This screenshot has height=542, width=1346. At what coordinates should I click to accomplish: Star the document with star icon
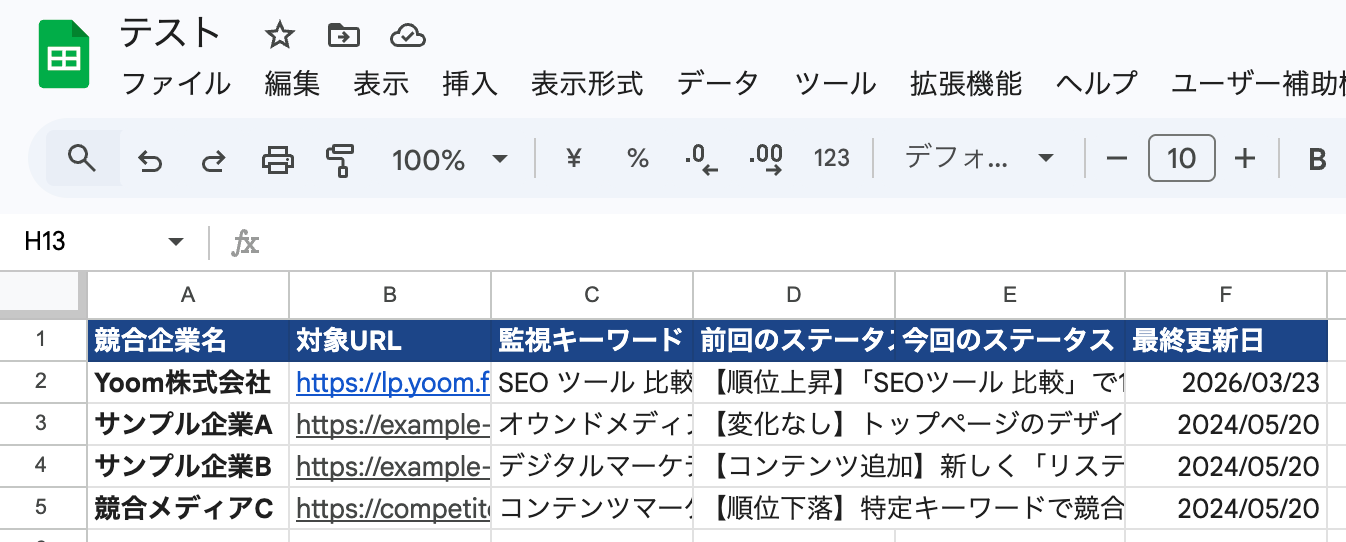pos(279,37)
